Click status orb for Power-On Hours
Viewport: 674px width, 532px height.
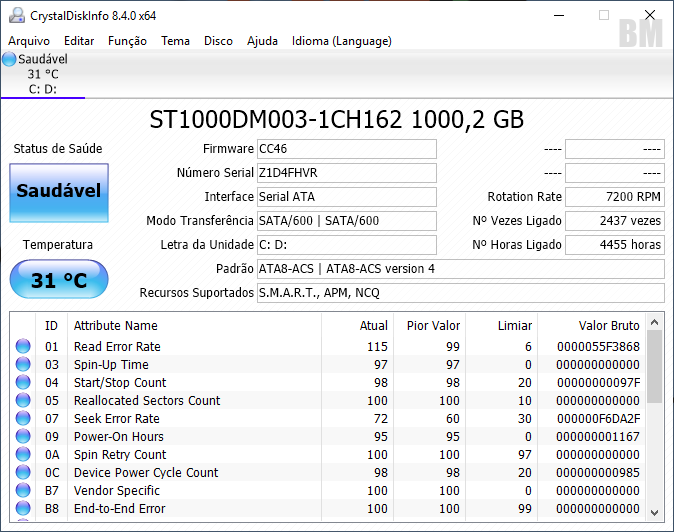(x=23, y=437)
